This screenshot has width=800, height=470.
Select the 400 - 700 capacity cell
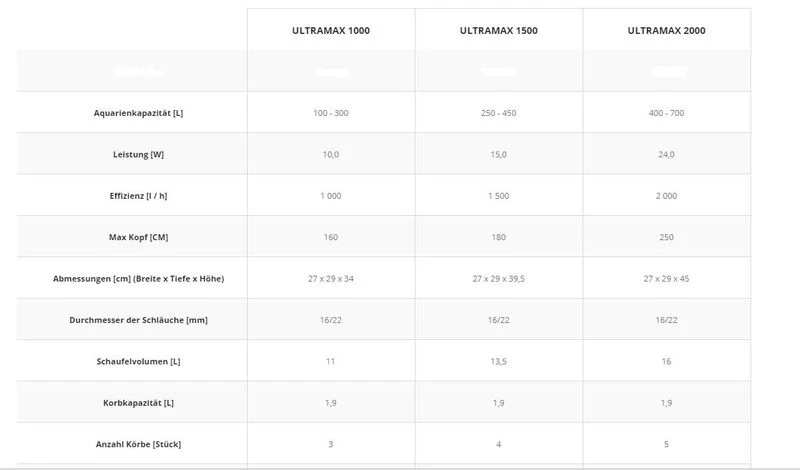666,113
